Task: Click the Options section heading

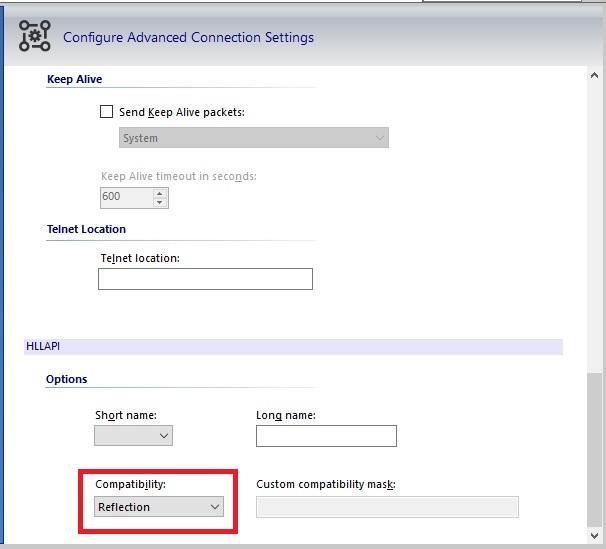Action: point(67,379)
